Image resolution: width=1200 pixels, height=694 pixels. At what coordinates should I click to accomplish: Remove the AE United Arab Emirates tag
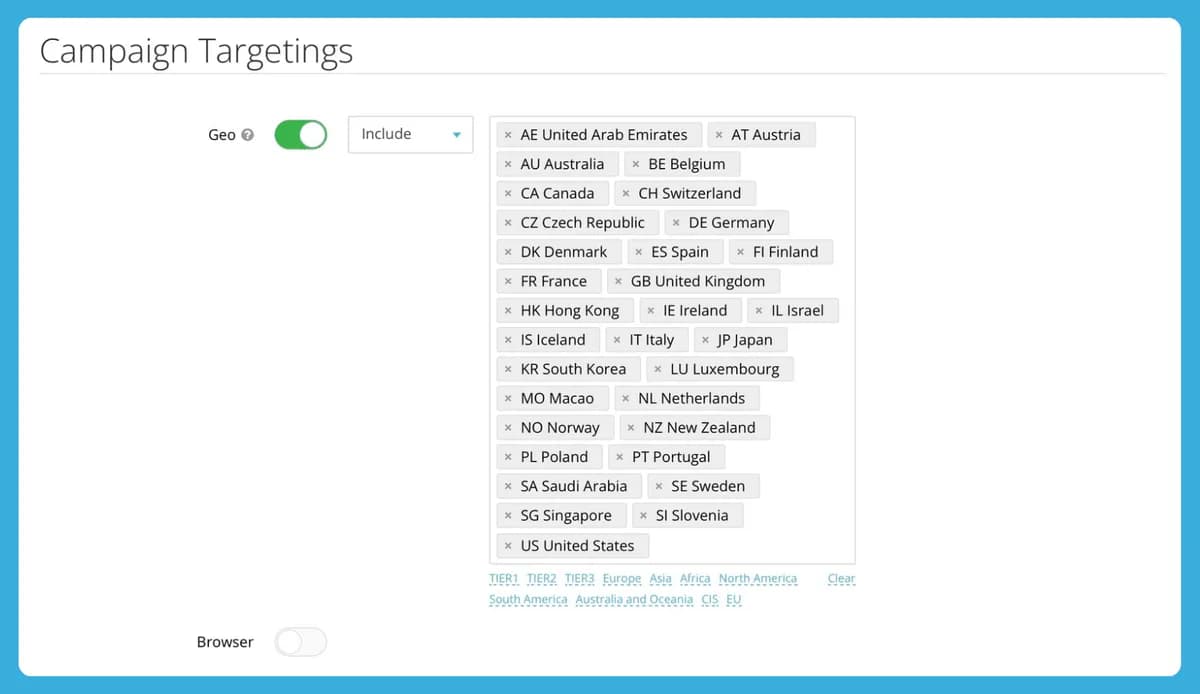coord(508,135)
